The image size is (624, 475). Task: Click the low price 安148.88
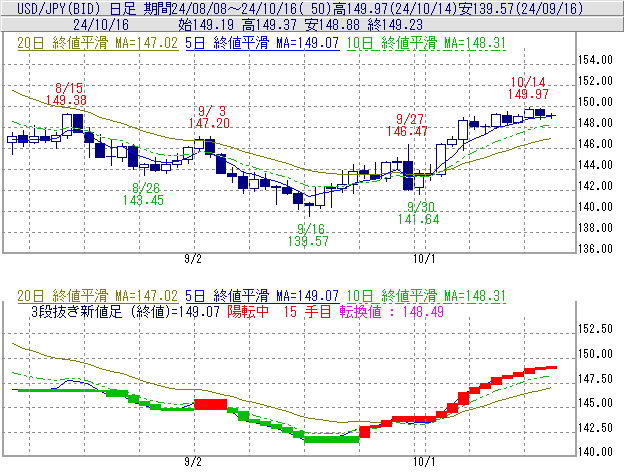[332, 25]
